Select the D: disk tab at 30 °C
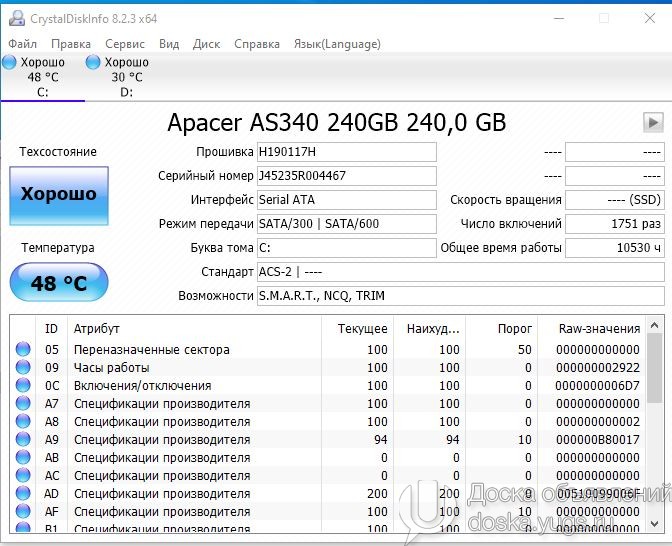 point(126,77)
